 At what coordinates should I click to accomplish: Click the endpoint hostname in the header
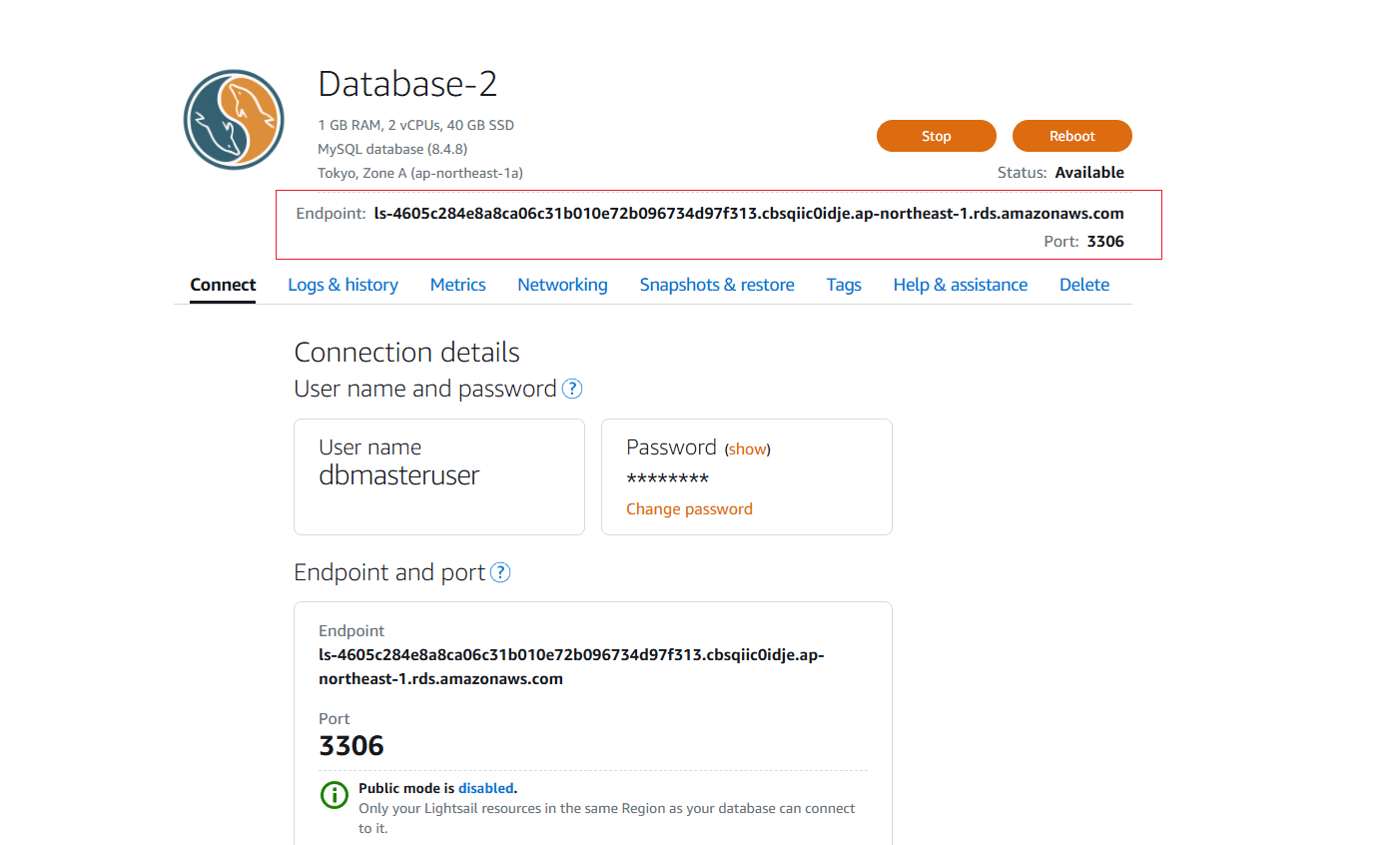tap(749, 214)
